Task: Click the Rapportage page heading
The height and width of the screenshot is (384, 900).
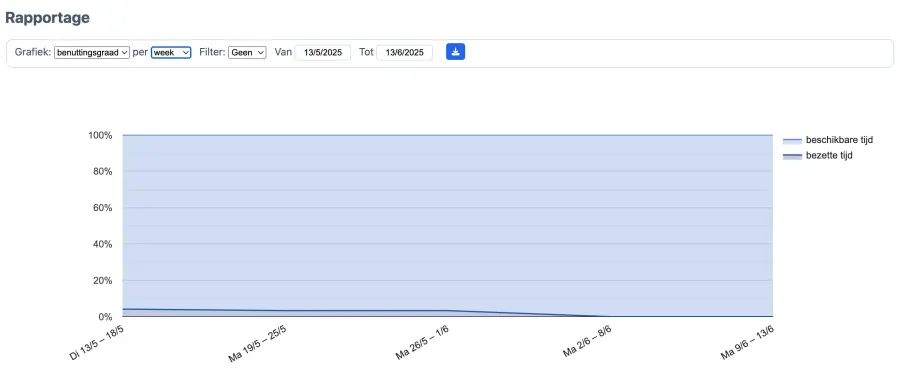Action: click(x=47, y=18)
